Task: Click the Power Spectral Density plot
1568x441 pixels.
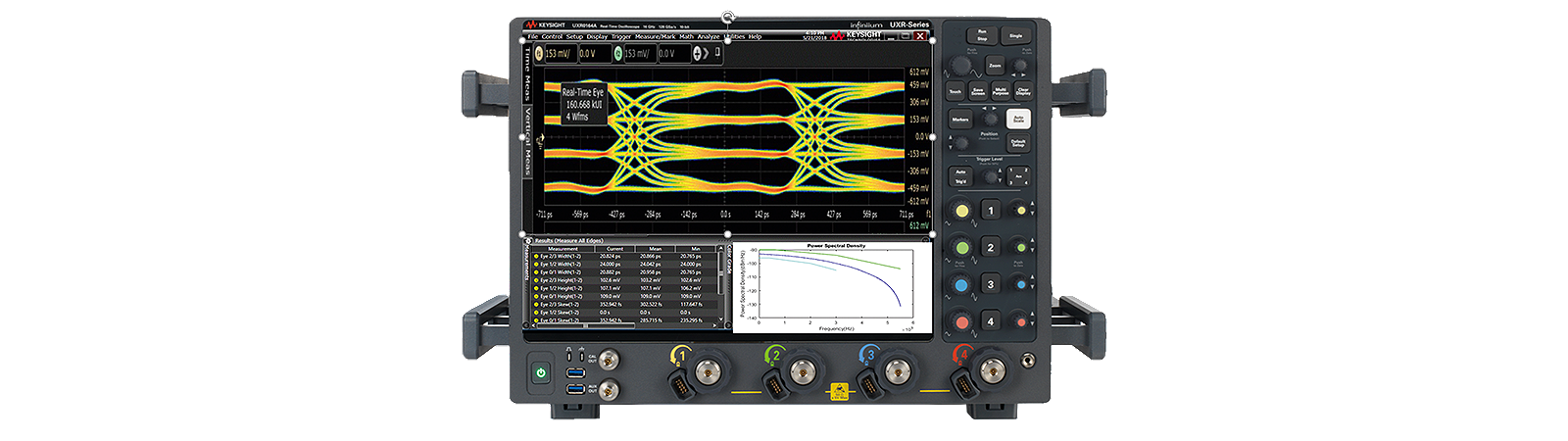Action: 832,285
